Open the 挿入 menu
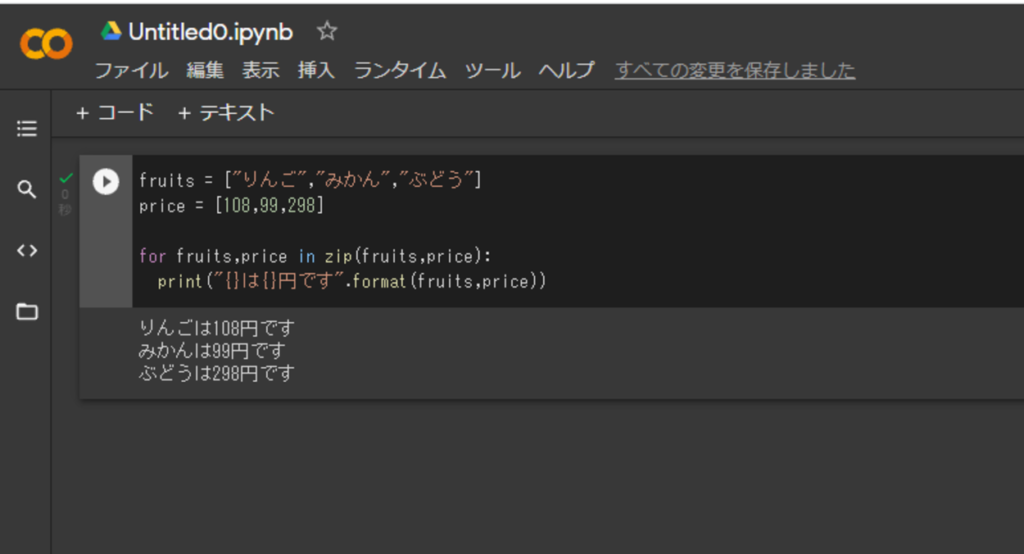The width and height of the screenshot is (1024, 554). (x=316, y=71)
